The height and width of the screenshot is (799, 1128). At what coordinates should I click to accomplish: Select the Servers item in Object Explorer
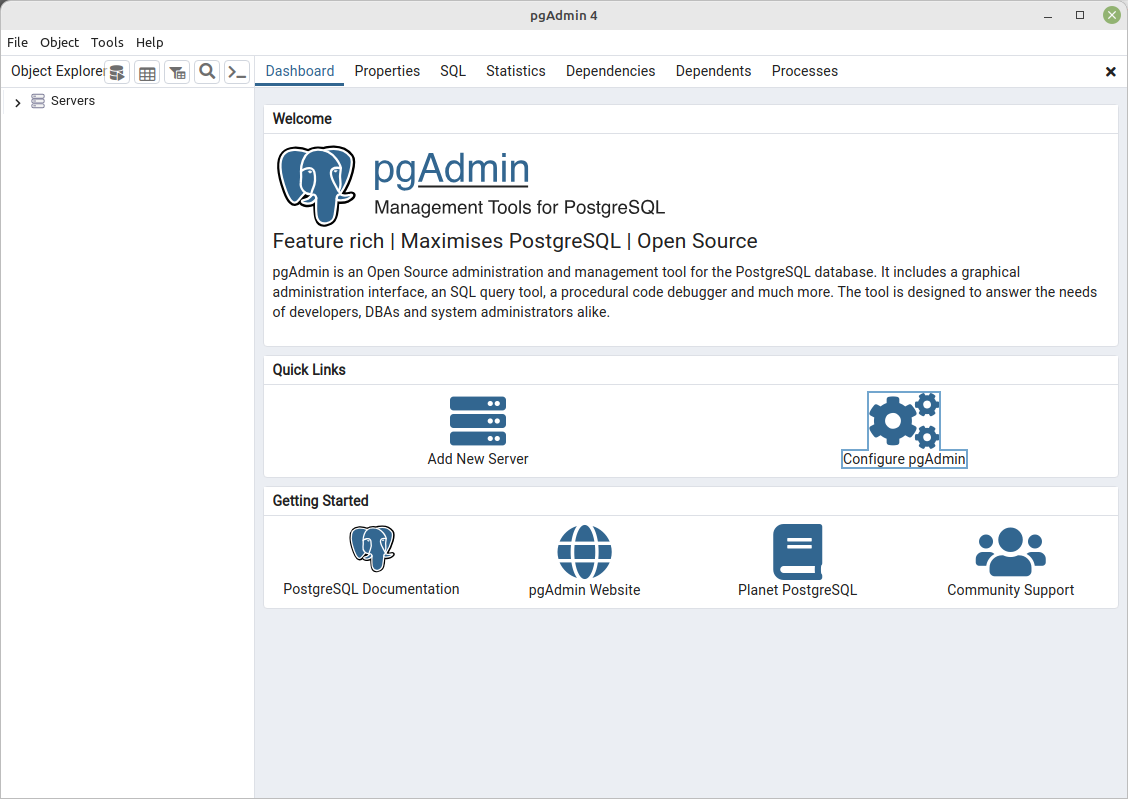(72, 100)
